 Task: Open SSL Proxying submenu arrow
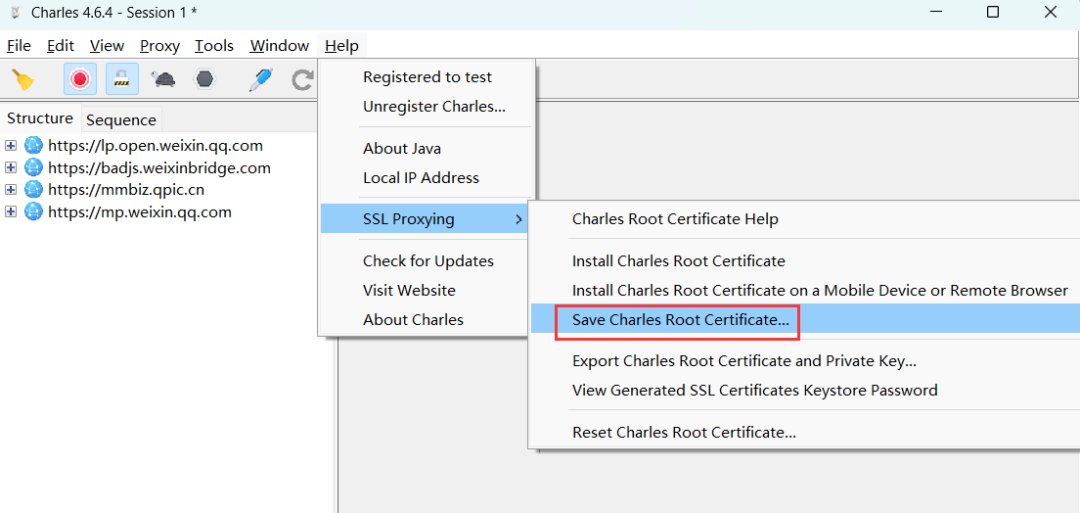coord(518,220)
